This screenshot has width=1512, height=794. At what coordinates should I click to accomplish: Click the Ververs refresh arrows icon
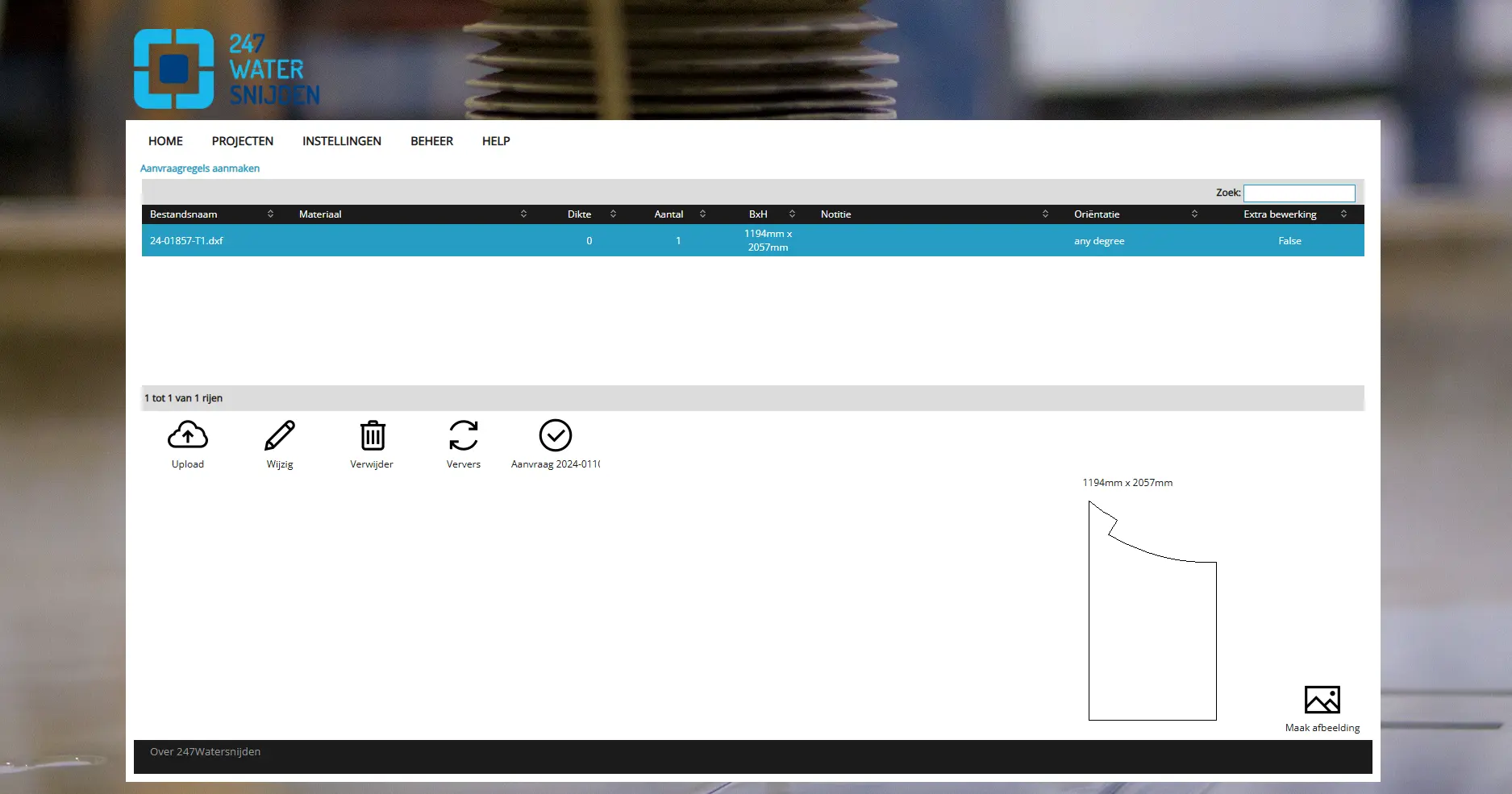[464, 435]
